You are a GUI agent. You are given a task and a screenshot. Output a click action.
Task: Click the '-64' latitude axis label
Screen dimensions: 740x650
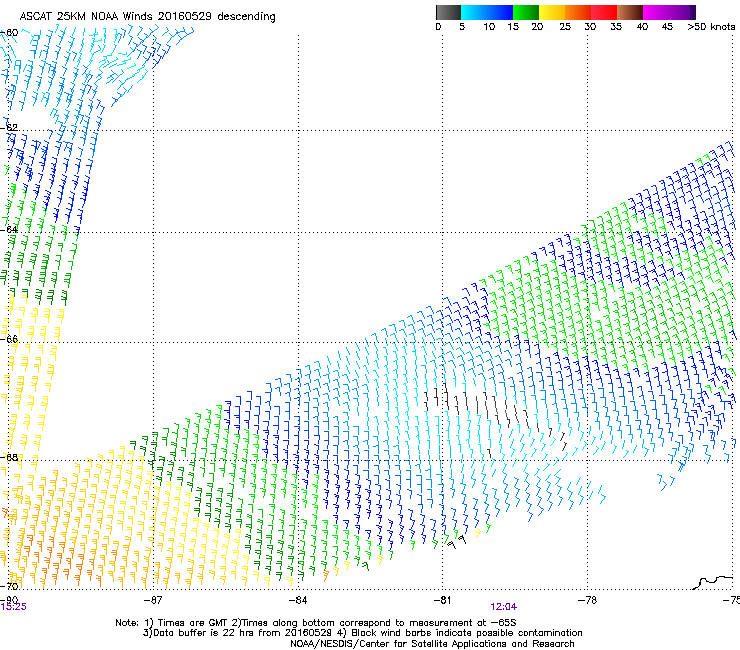(x=9, y=229)
